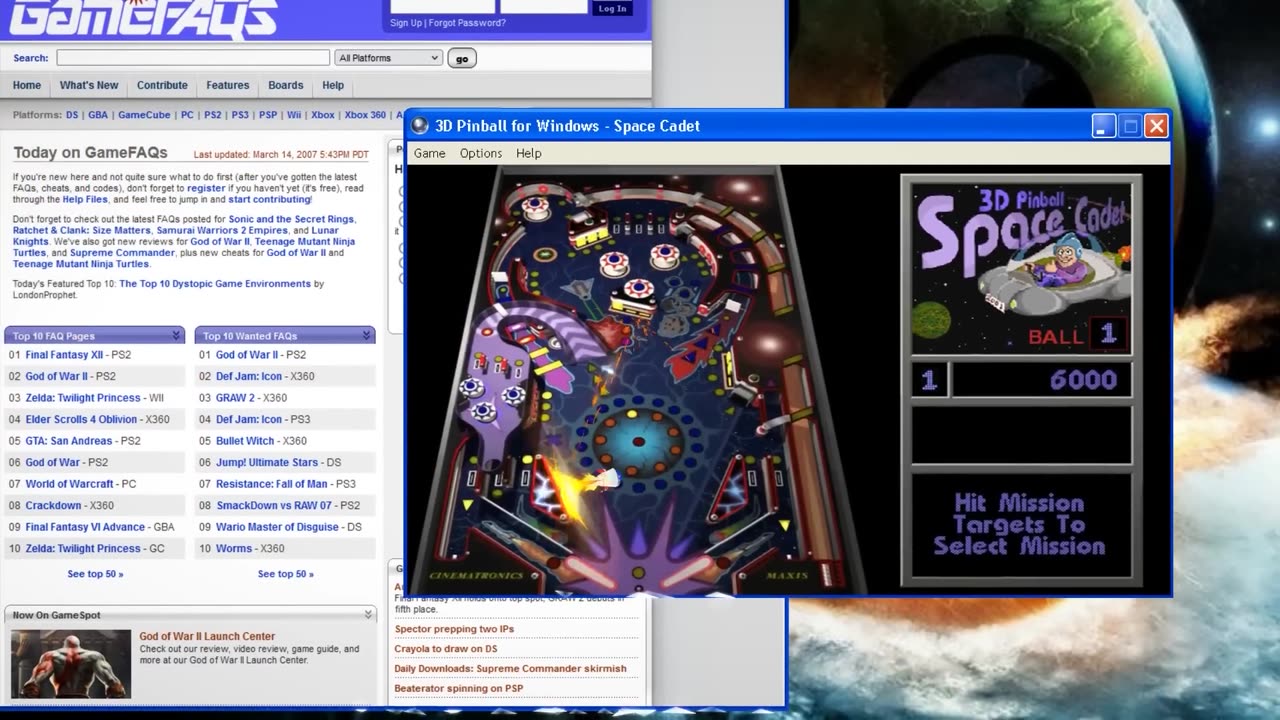The image size is (1280, 720).
Task: Open Wario Master of Disguise link
Action: tap(276, 527)
